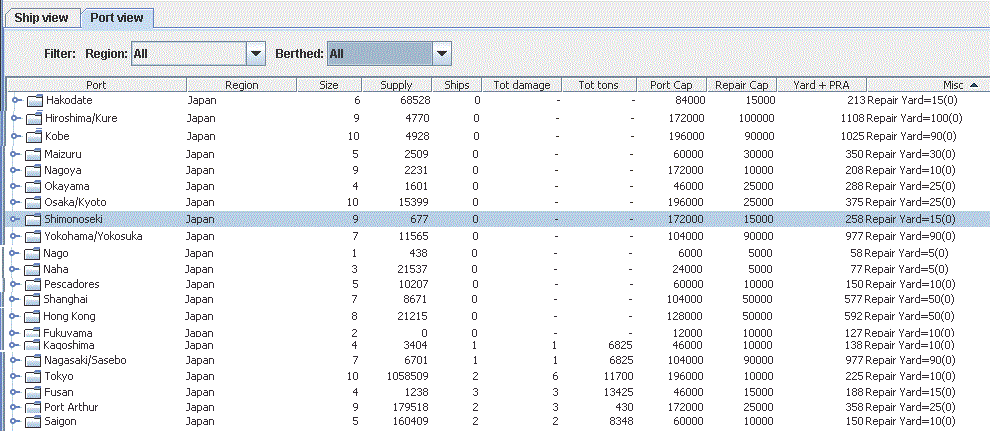Viewport: 990px width, 439px height.
Task: Expand the Hakodate port node
Action: [16, 100]
